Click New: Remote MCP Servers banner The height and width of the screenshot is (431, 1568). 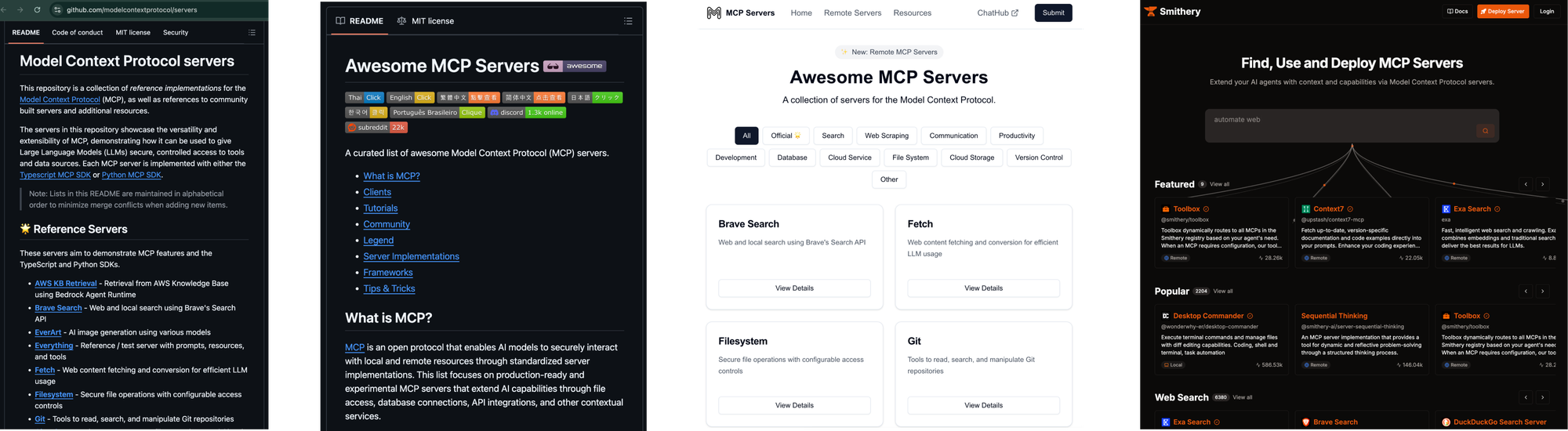click(x=889, y=52)
